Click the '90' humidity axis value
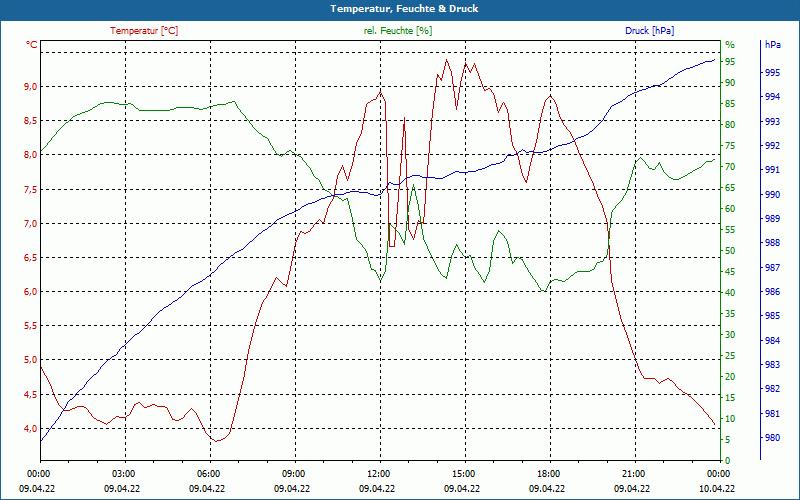 [730, 83]
